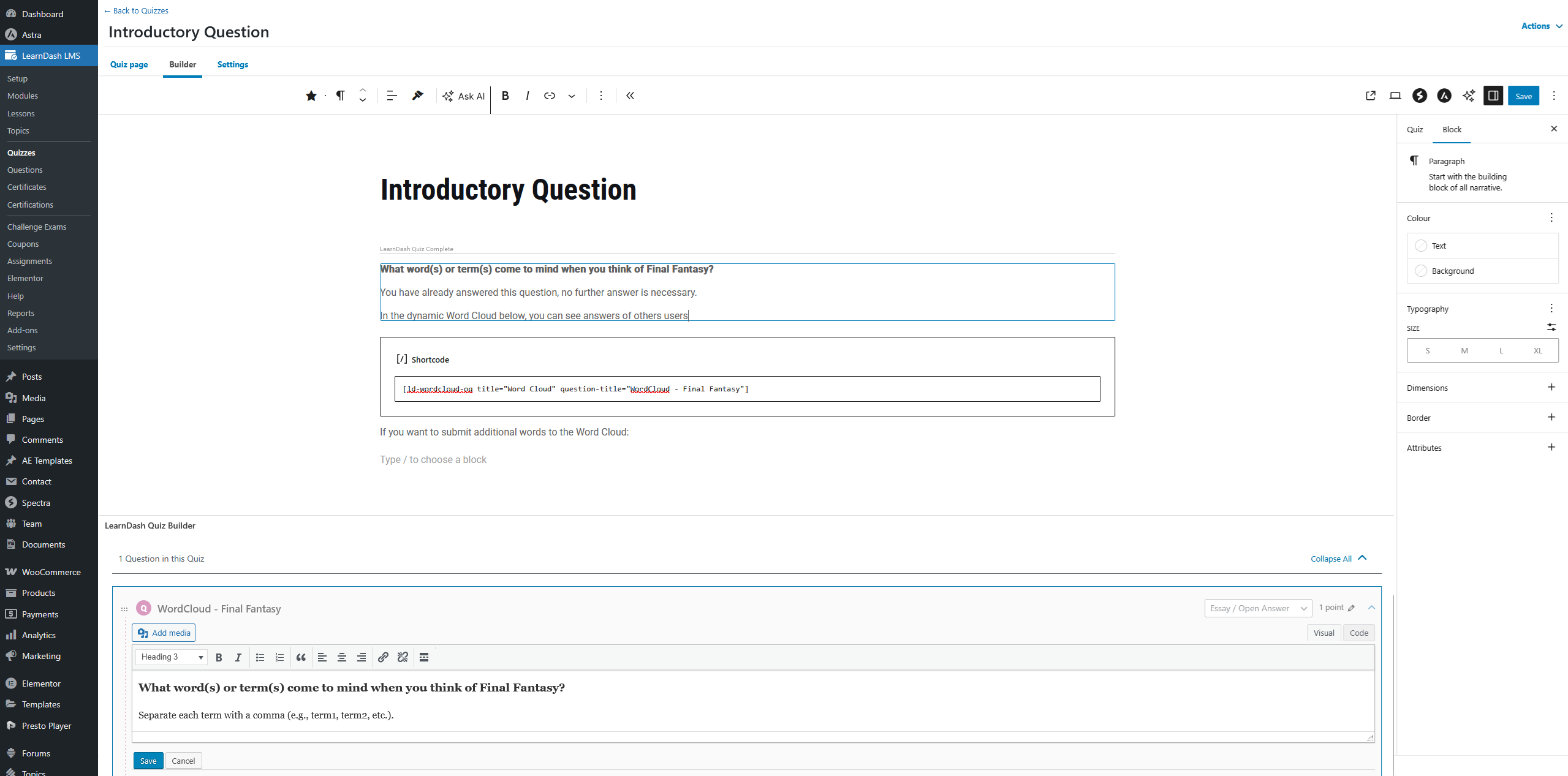The height and width of the screenshot is (776, 1568).
Task: Insert numbered list in question editor
Action: 279,657
